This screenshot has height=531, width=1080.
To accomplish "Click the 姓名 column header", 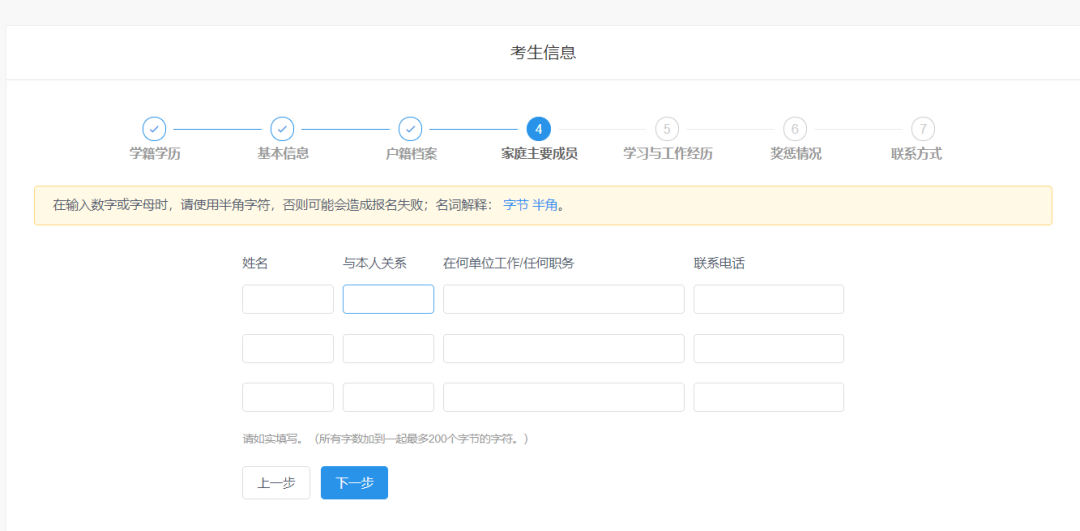I will 255,263.
